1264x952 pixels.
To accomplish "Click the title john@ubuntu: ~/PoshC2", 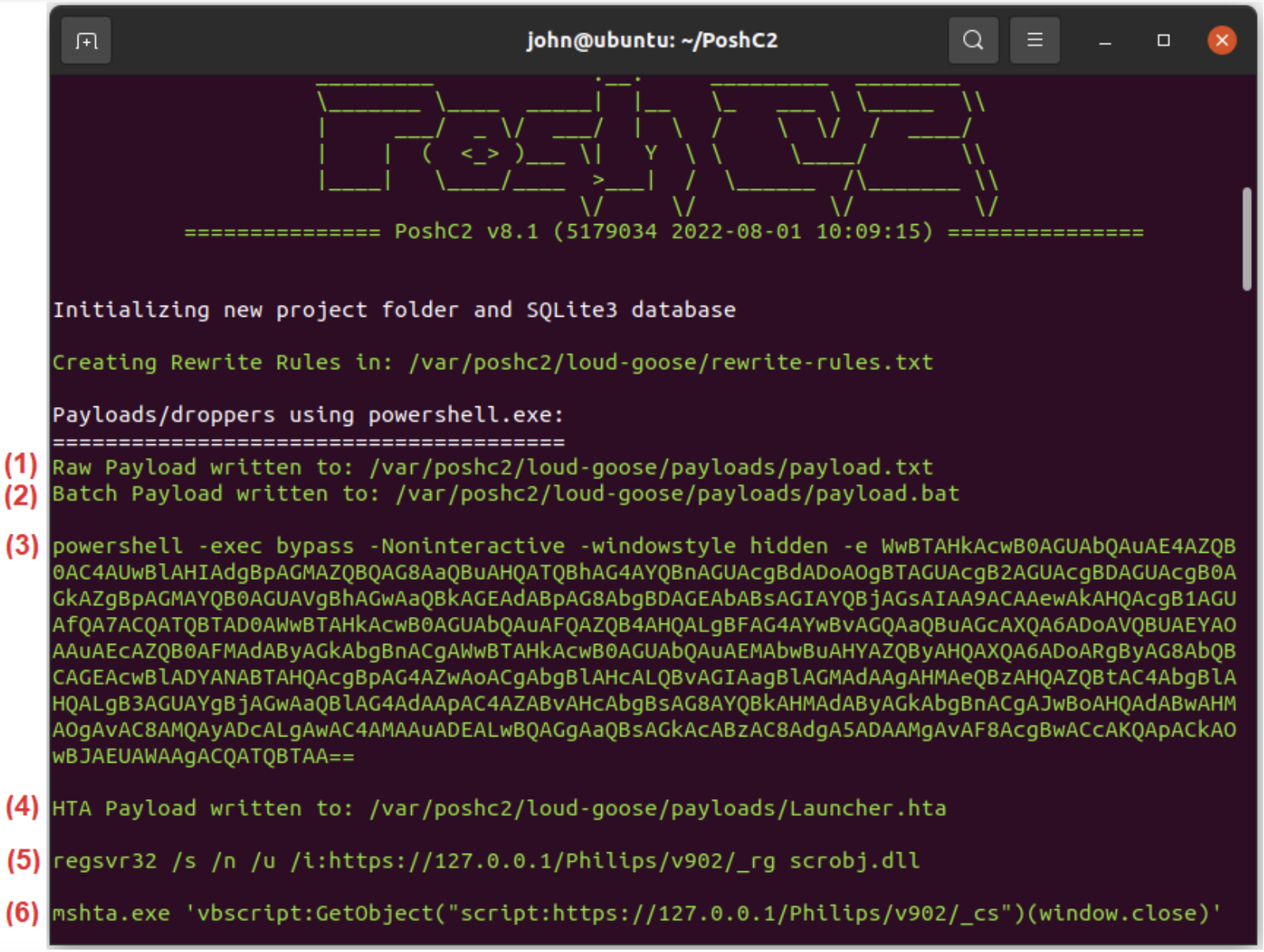I will coord(653,40).
